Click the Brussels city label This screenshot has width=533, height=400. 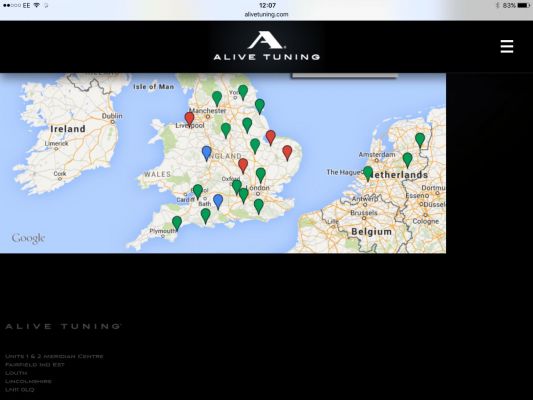(364, 213)
